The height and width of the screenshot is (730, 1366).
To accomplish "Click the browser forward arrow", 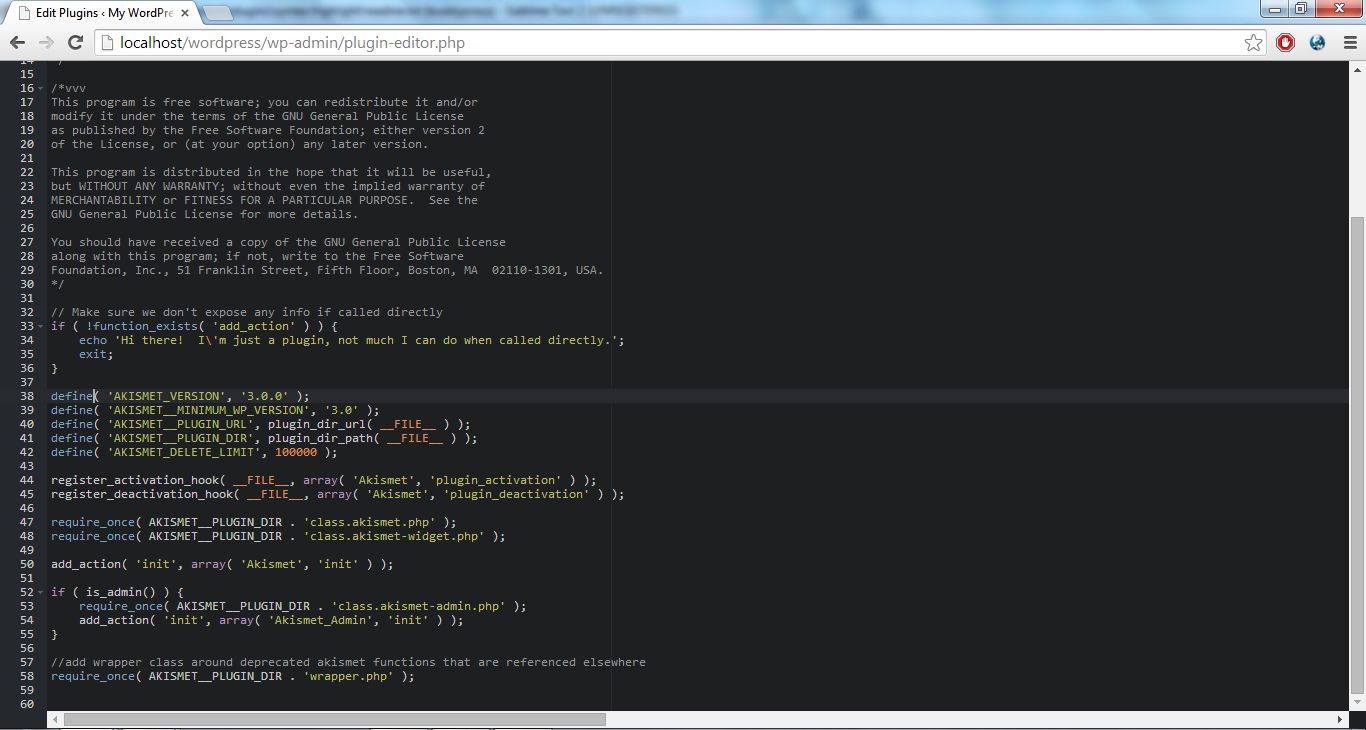I will (46, 43).
